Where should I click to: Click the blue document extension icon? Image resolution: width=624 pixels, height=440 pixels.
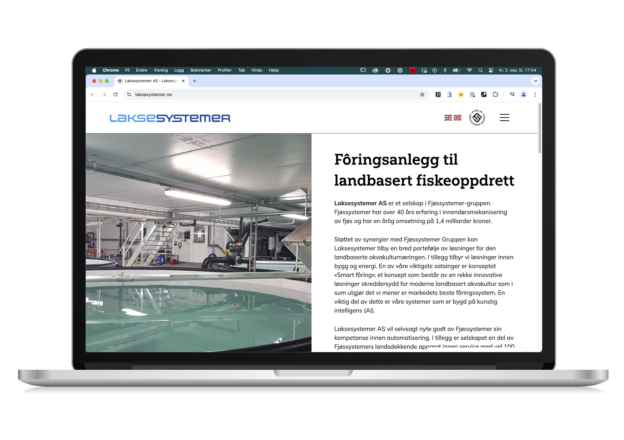(449, 95)
